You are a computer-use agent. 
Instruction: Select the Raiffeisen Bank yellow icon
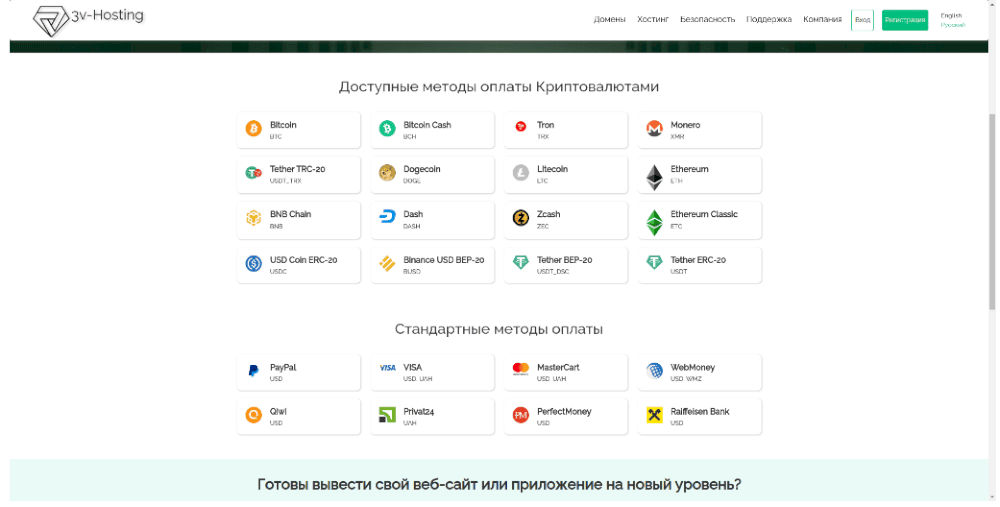[654, 415]
